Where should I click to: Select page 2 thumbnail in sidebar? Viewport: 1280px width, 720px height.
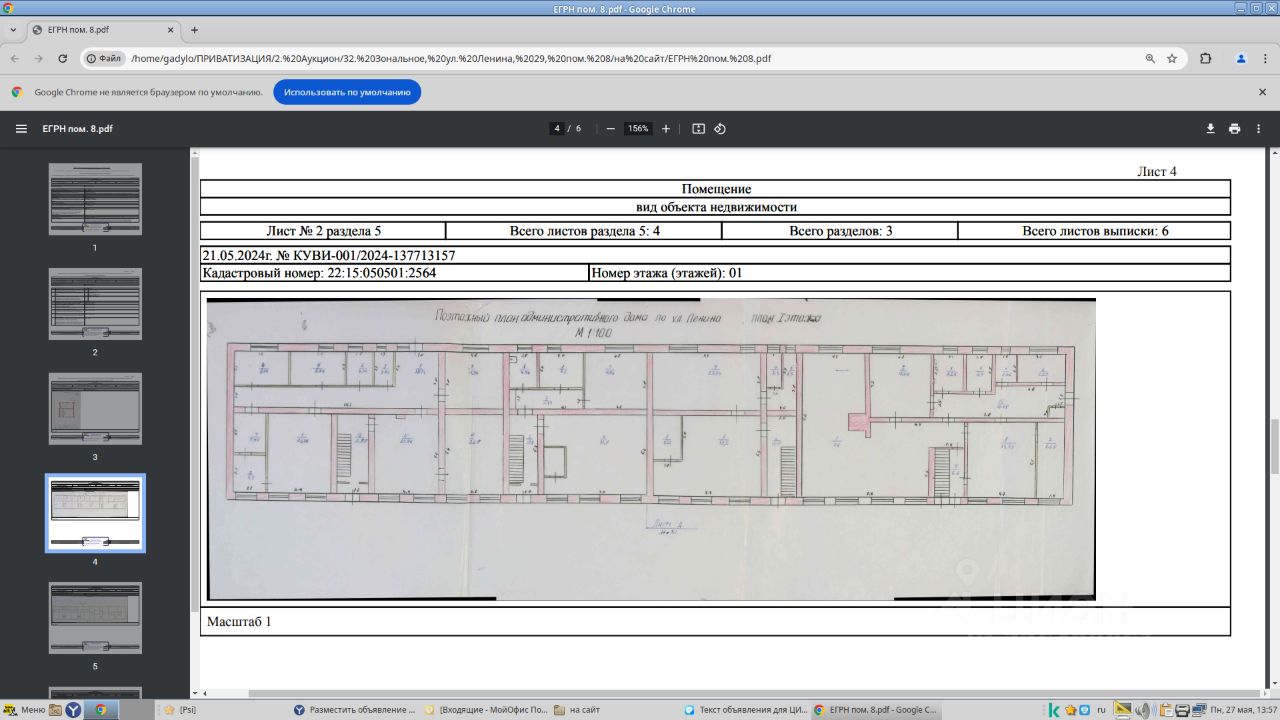95,304
